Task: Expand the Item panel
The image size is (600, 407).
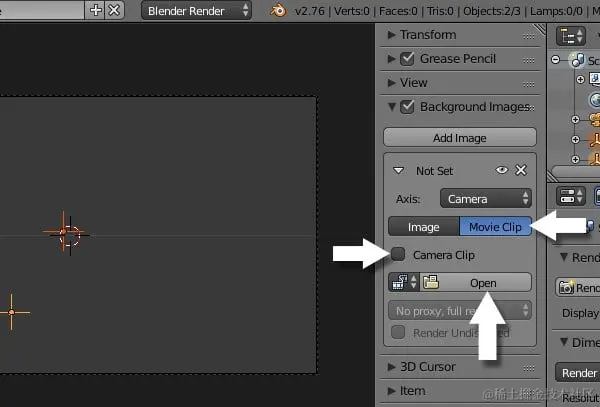Action: coord(391,391)
